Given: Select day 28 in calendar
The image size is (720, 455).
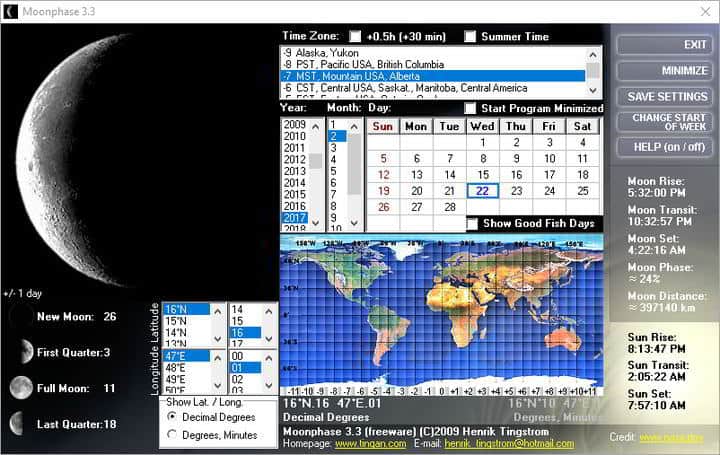Looking at the screenshot, I should tap(450, 207).
